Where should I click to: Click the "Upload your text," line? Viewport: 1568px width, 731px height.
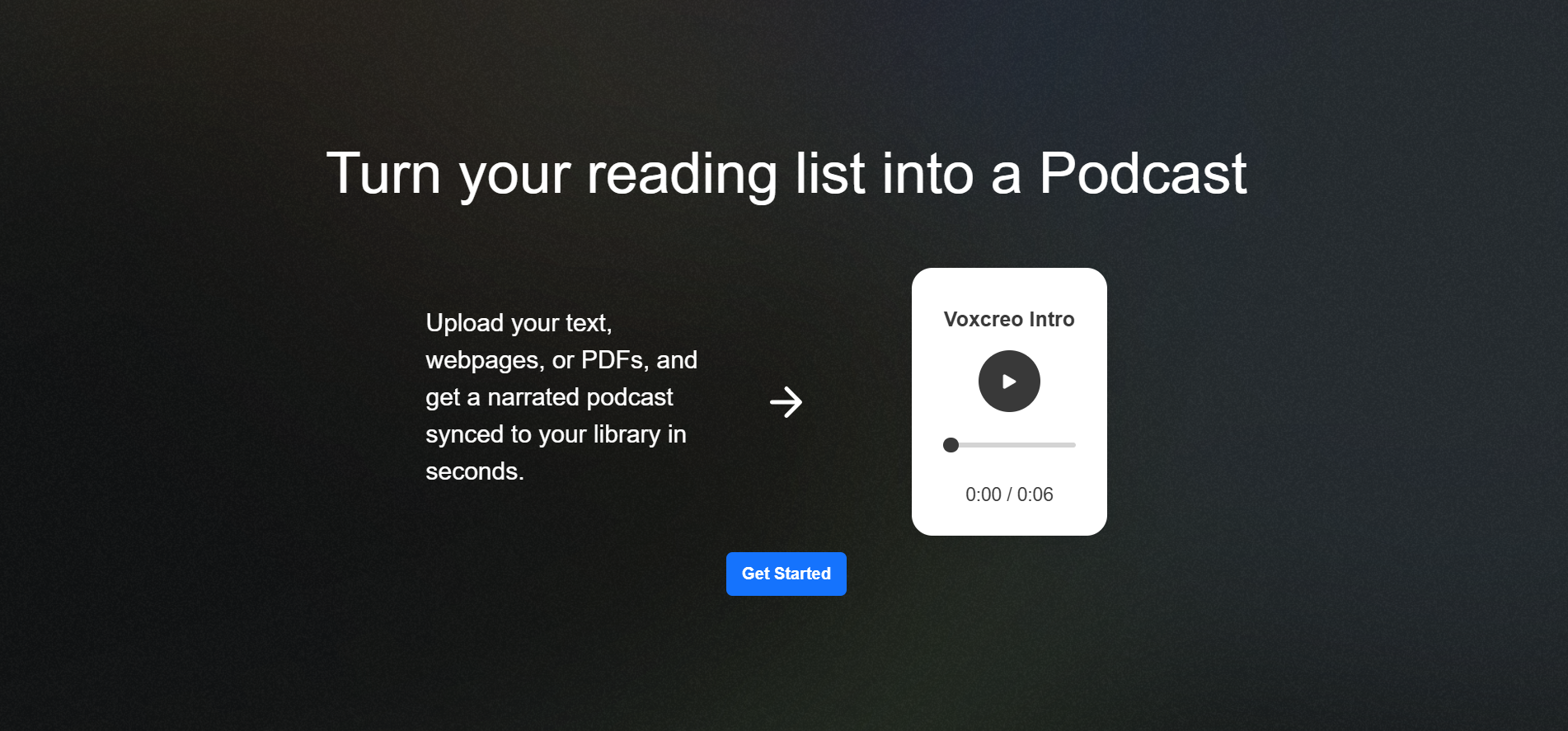pyautogui.click(x=519, y=323)
